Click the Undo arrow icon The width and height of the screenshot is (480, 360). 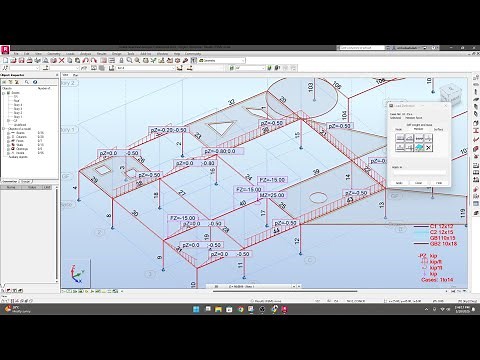(x=86, y=60)
